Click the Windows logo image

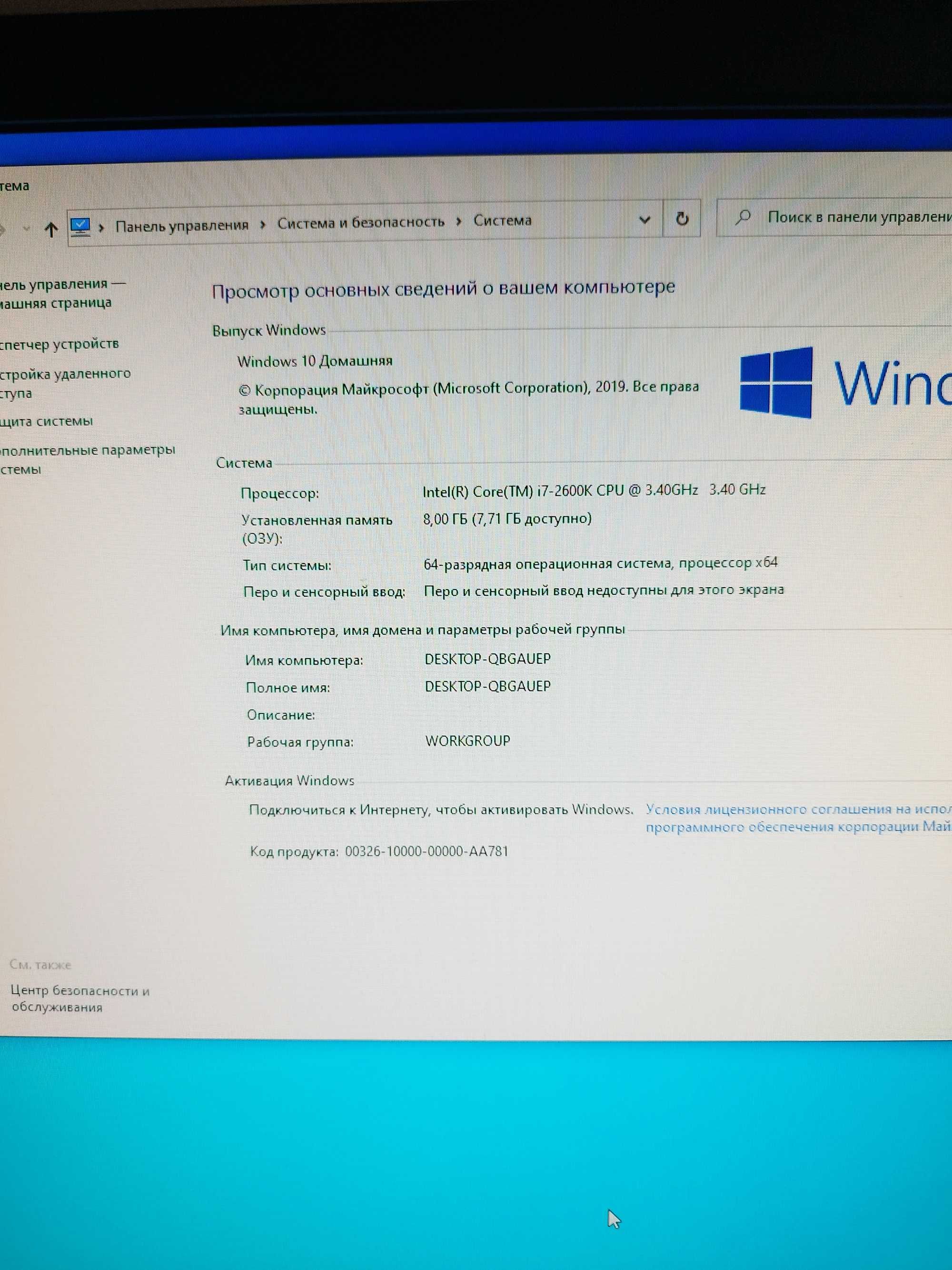tap(776, 382)
